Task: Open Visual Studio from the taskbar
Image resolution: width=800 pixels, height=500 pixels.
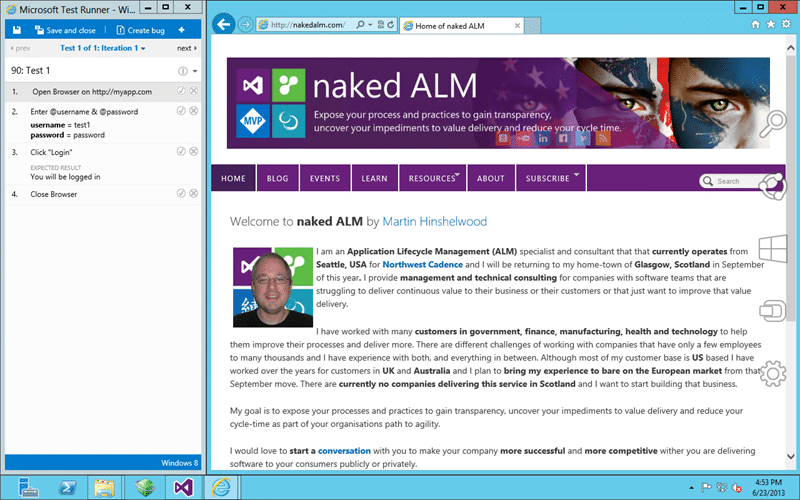Action: point(184,487)
